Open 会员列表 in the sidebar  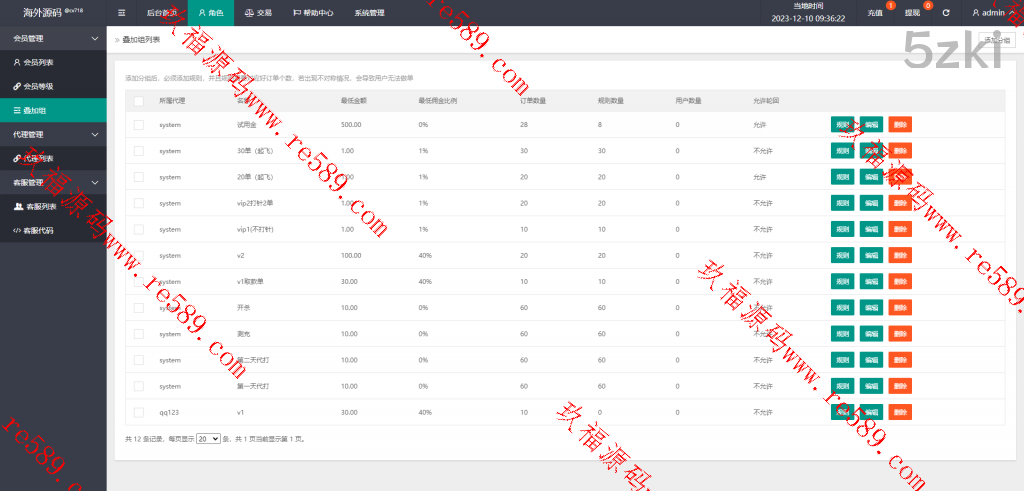tap(37, 62)
